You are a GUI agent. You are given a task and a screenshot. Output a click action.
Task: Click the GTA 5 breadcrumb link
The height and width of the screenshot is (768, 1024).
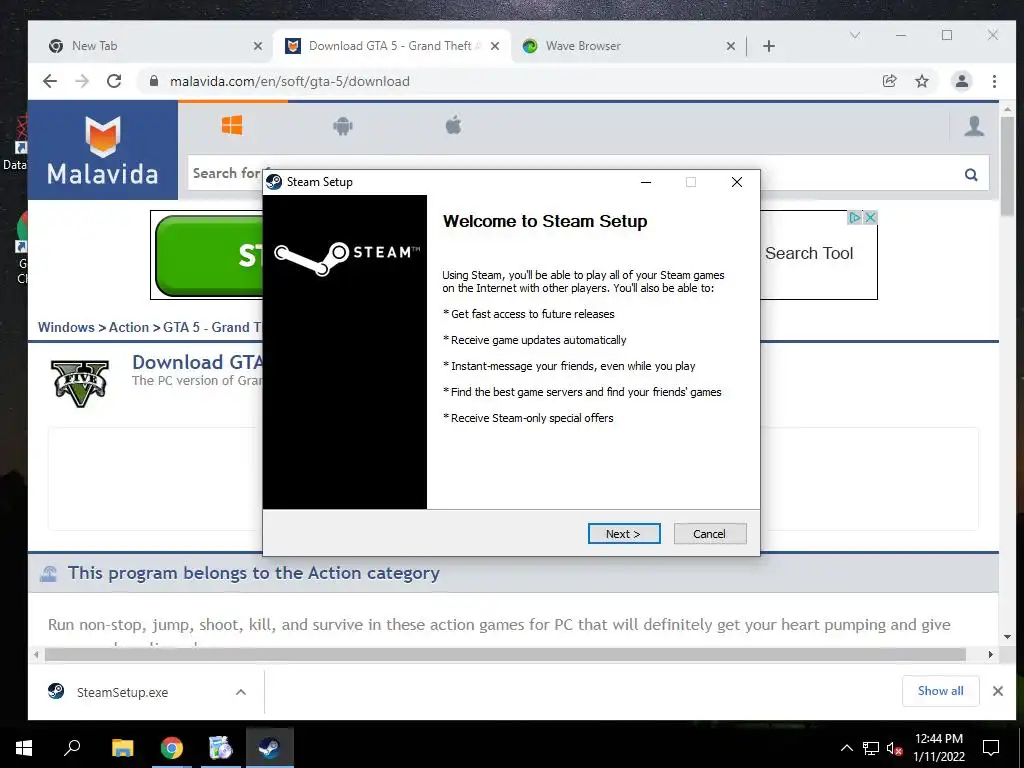click(x=212, y=327)
